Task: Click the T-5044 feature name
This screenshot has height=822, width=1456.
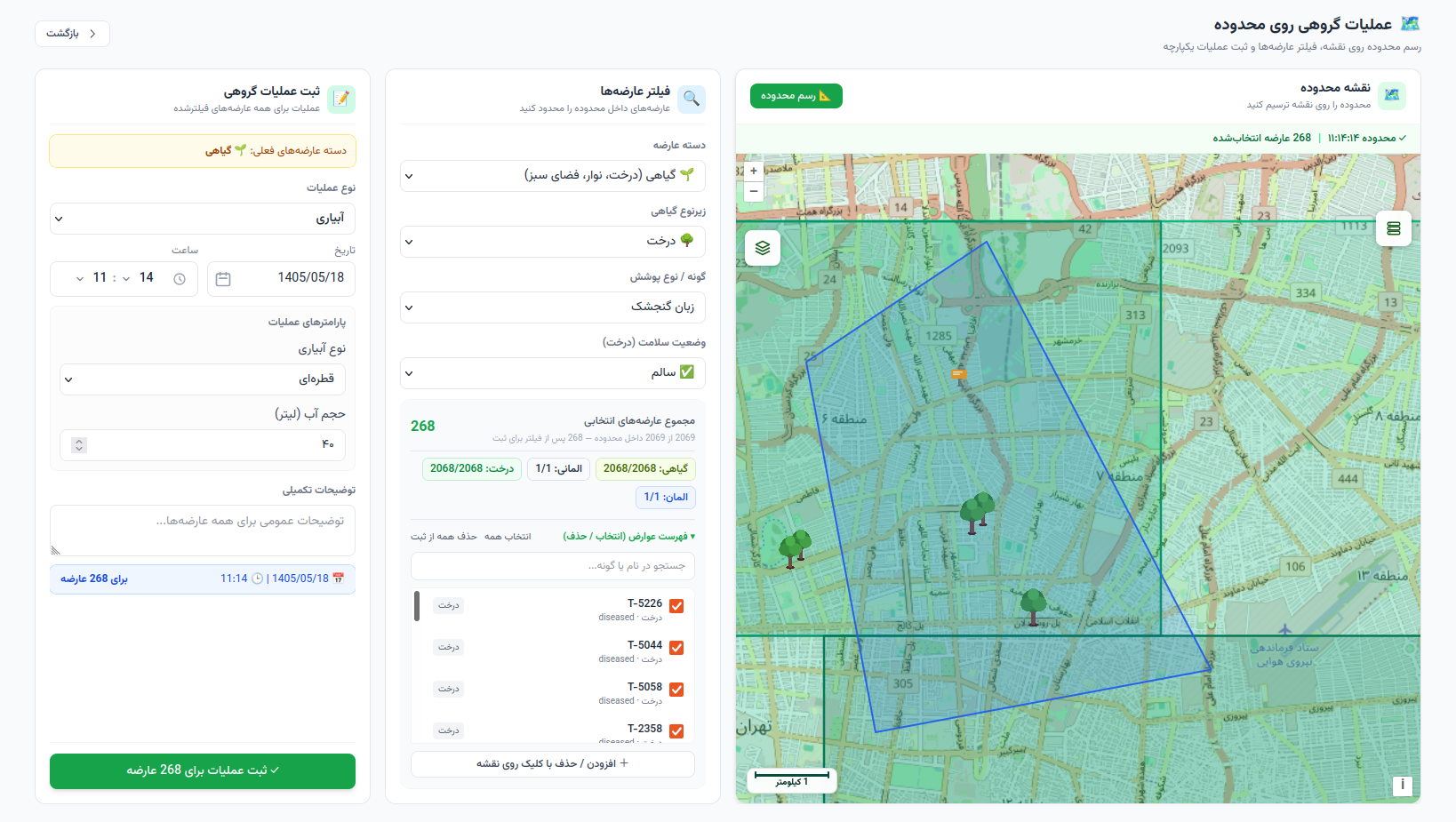Action: coord(644,645)
